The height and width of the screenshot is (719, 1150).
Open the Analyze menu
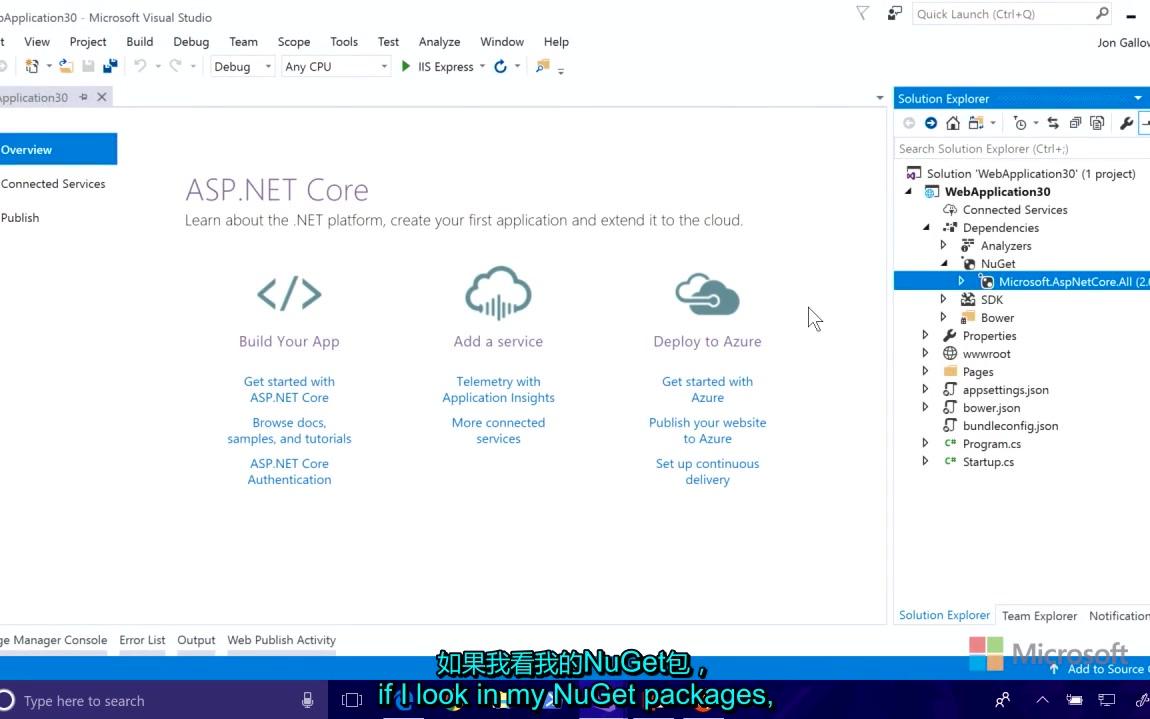tap(439, 41)
